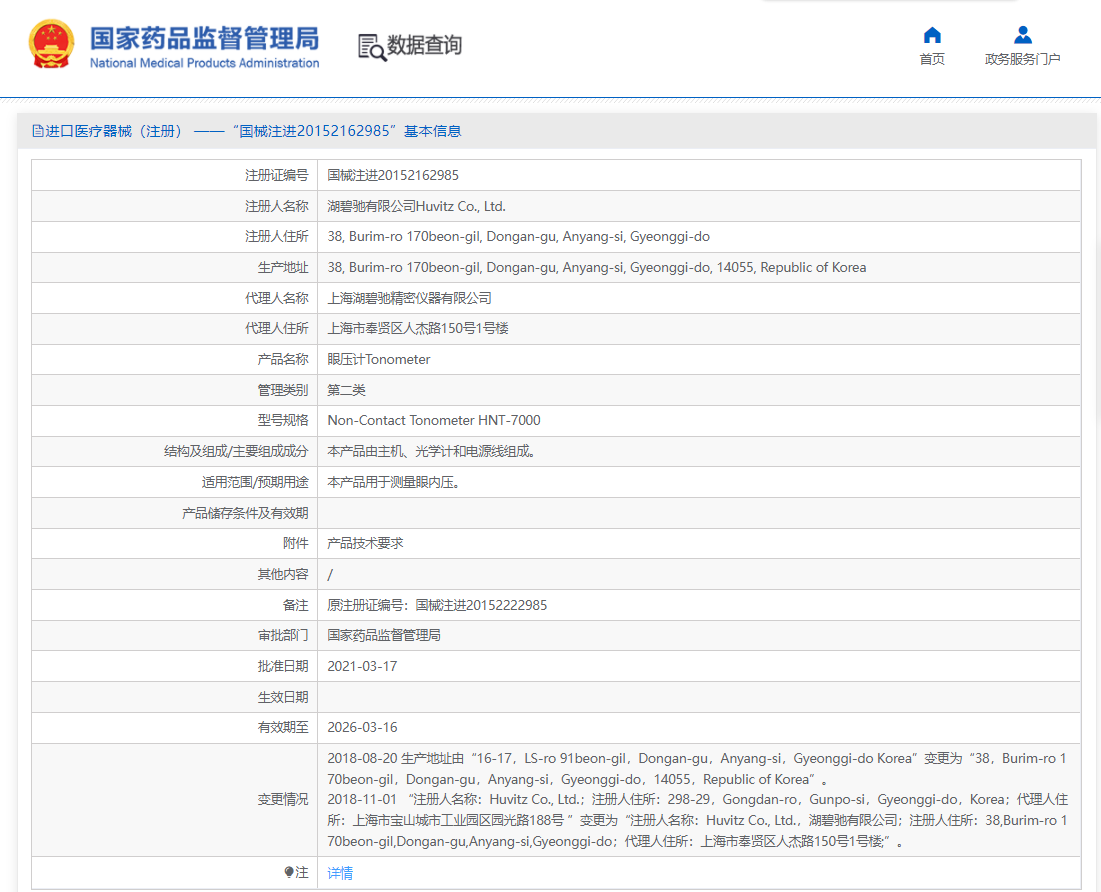Click the 管理类别 row label
The width and height of the screenshot is (1101, 892).
click(x=283, y=391)
